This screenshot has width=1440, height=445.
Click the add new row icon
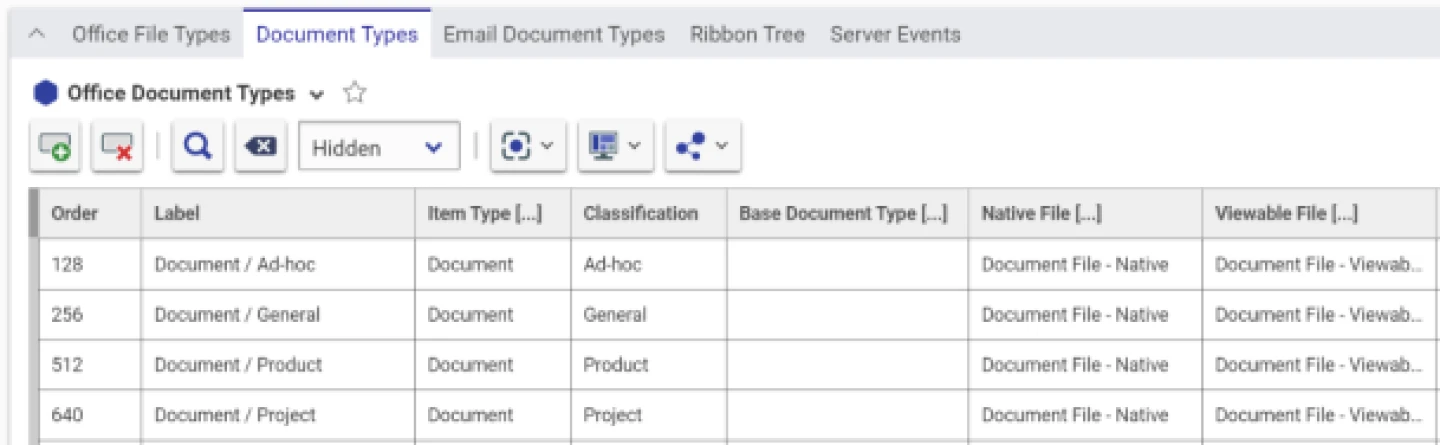tap(55, 147)
